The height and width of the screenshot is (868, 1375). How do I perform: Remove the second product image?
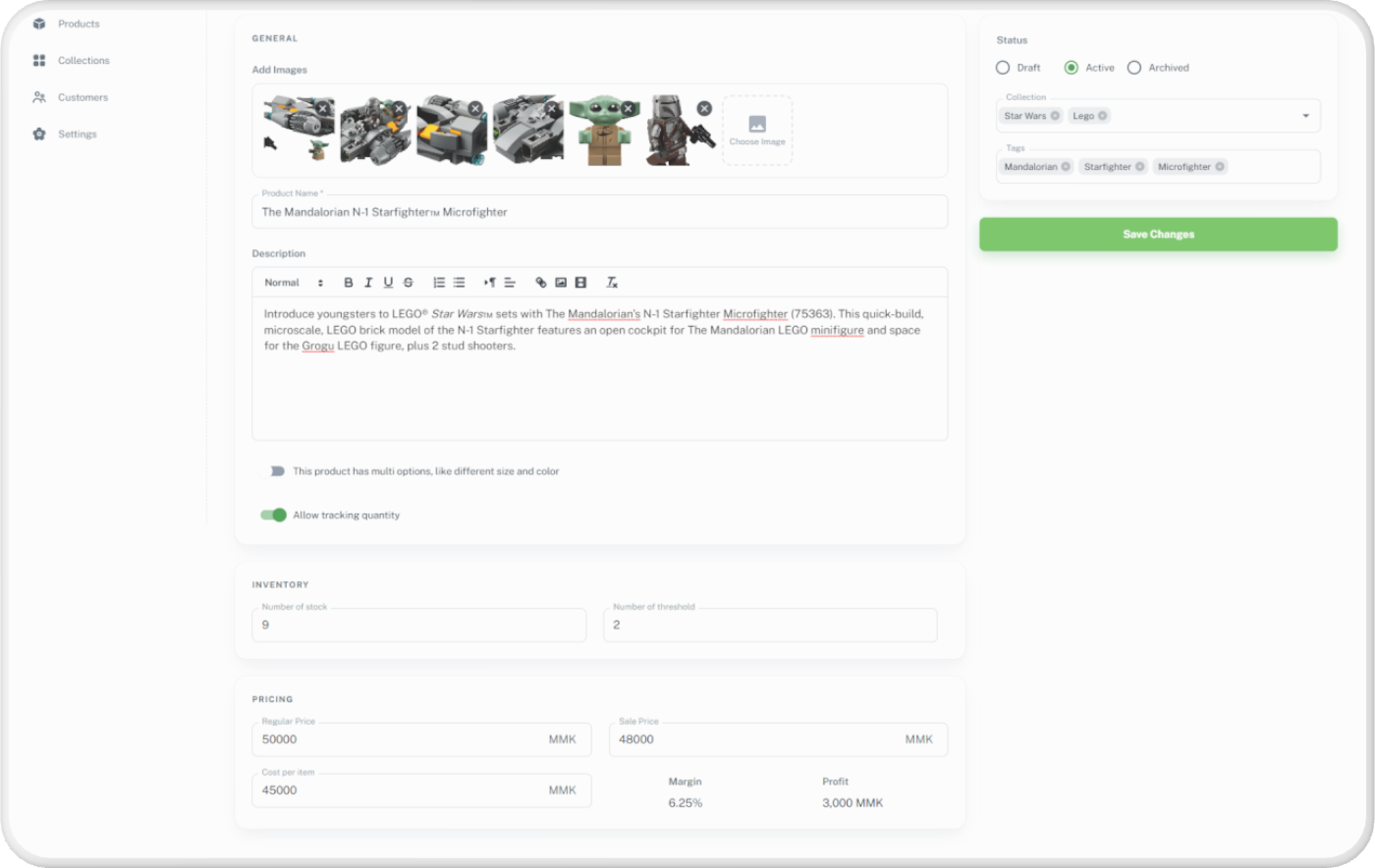click(x=399, y=108)
